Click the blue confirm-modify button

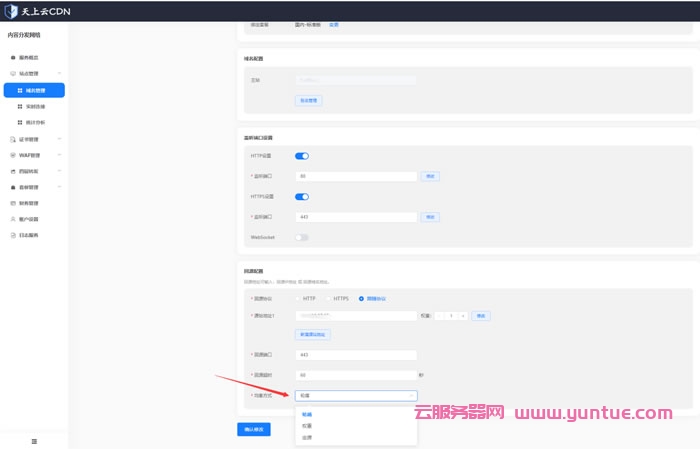[253, 429]
